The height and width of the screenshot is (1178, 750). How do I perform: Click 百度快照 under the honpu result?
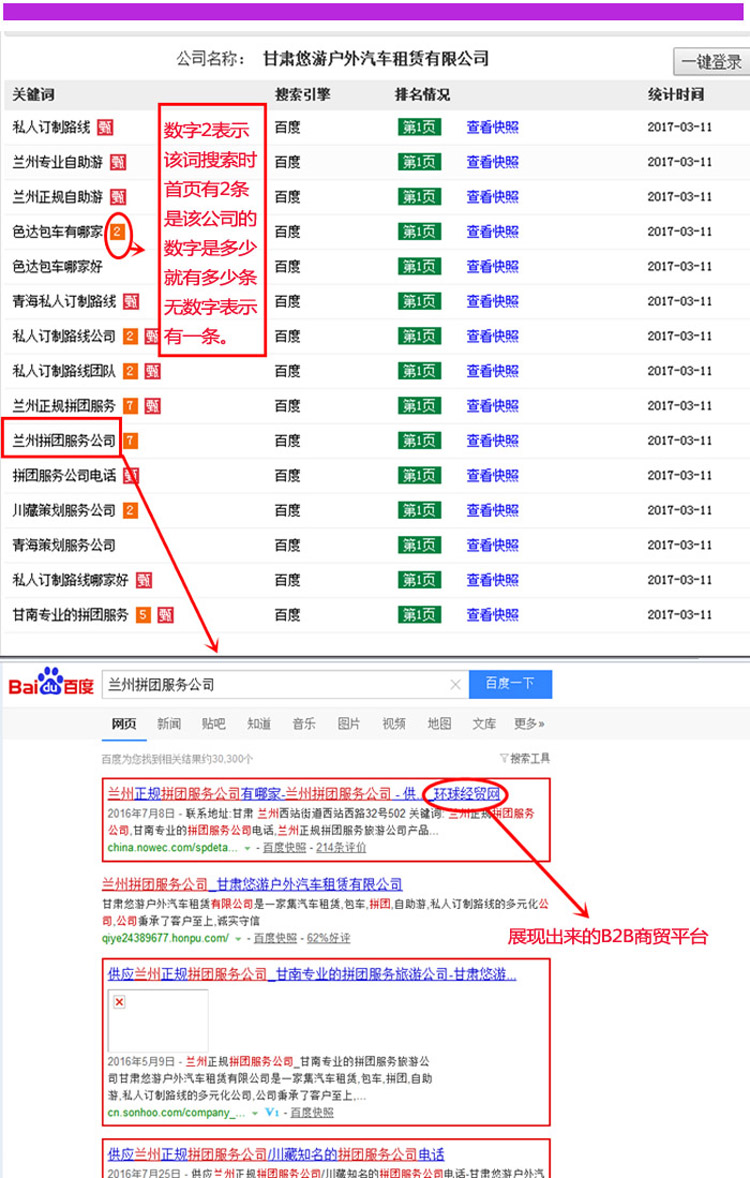(x=276, y=938)
